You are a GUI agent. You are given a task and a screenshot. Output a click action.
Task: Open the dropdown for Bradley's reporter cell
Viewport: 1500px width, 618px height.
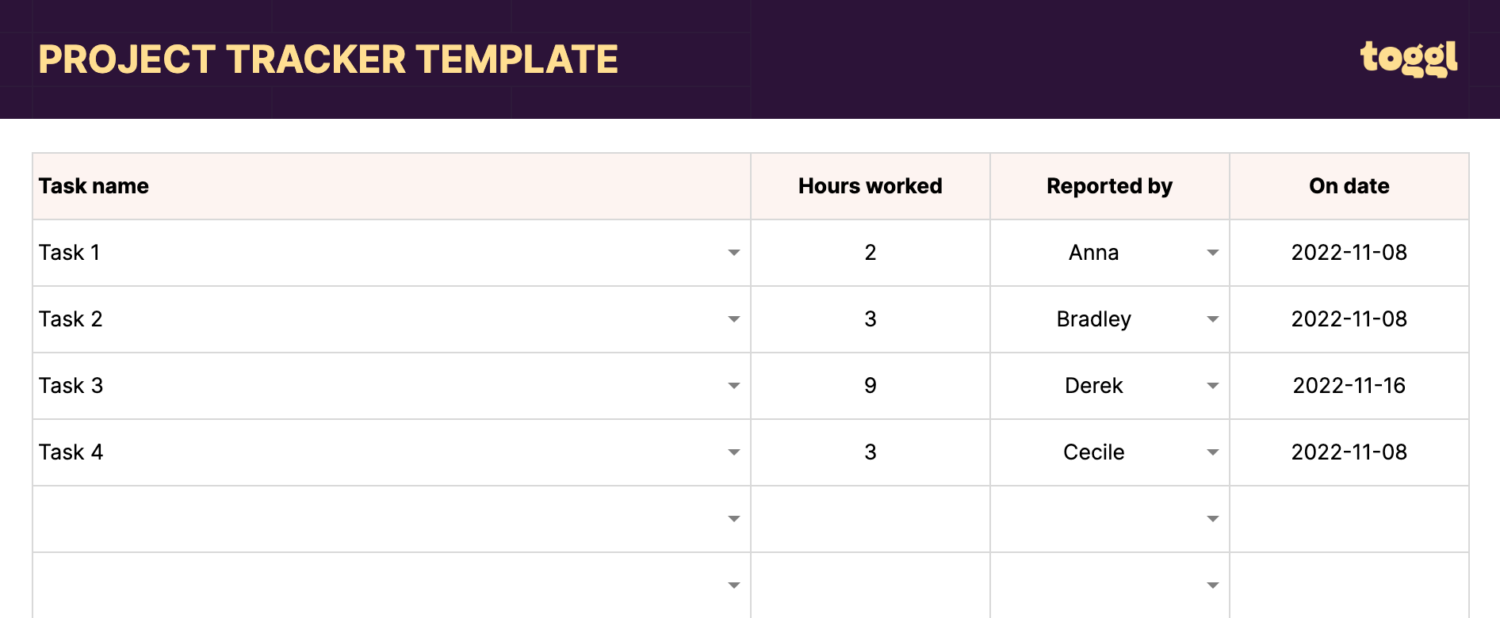click(x=1212, y=319)
